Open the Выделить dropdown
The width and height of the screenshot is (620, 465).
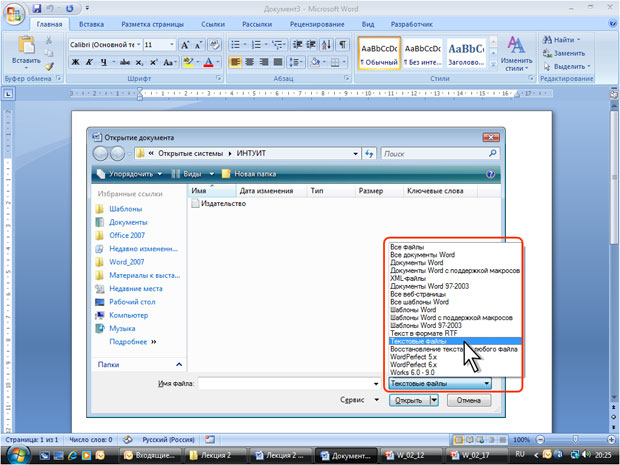[x=567, y=66]
